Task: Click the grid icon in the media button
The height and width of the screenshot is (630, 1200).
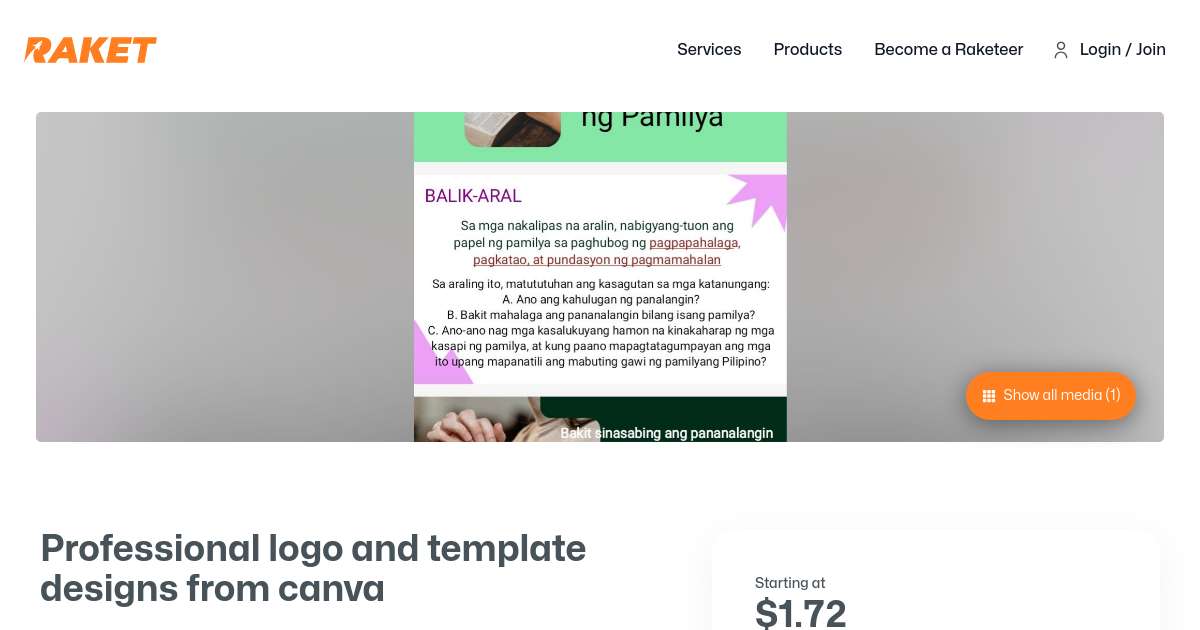Action: [989, 396]
